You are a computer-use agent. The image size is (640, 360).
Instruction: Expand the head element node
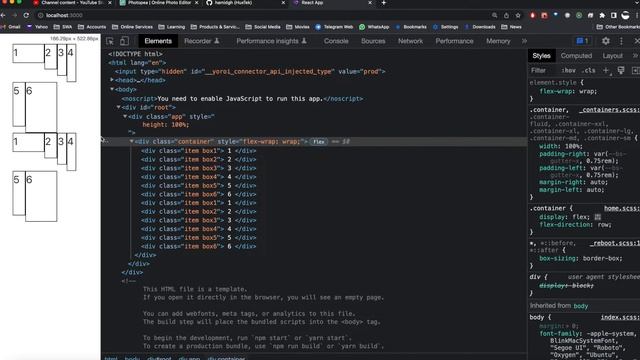[x=112, y=80]
